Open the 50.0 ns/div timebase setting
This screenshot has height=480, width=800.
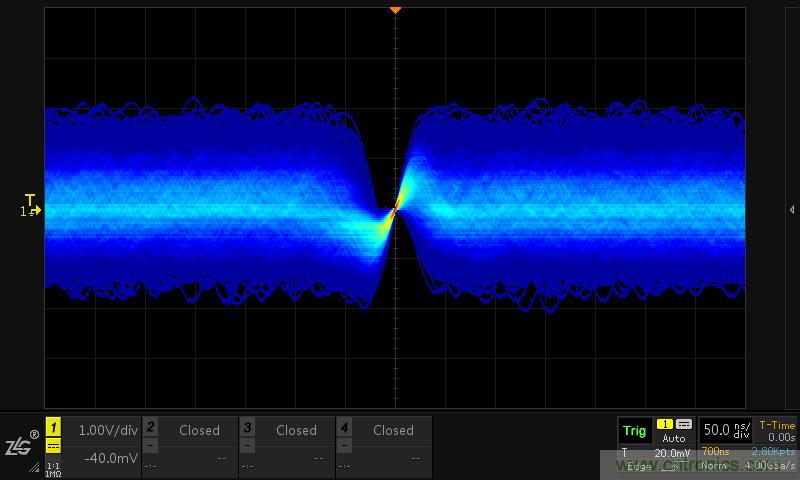click(725, 430)
